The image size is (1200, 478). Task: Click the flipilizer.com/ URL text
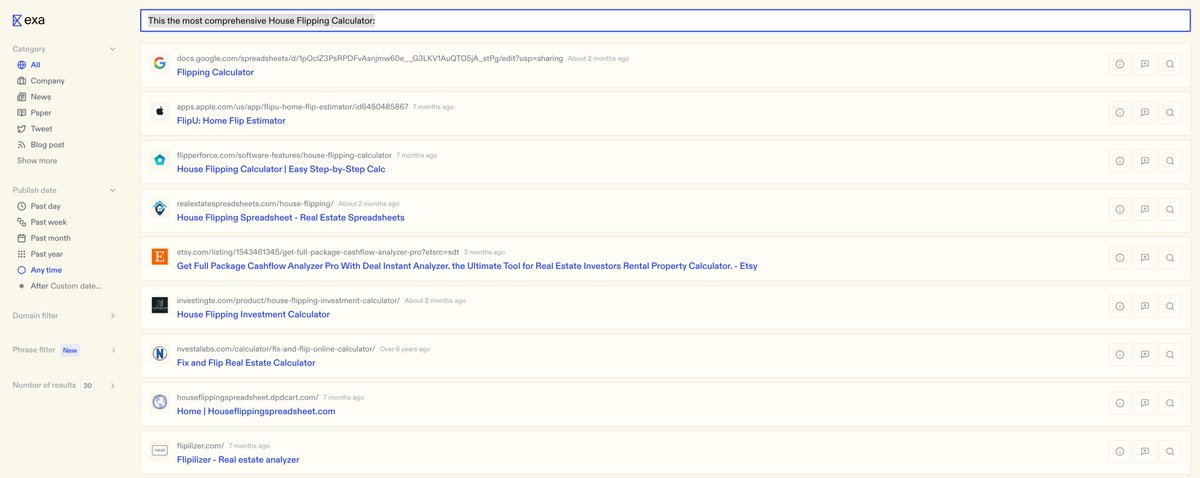click(200, 446)
